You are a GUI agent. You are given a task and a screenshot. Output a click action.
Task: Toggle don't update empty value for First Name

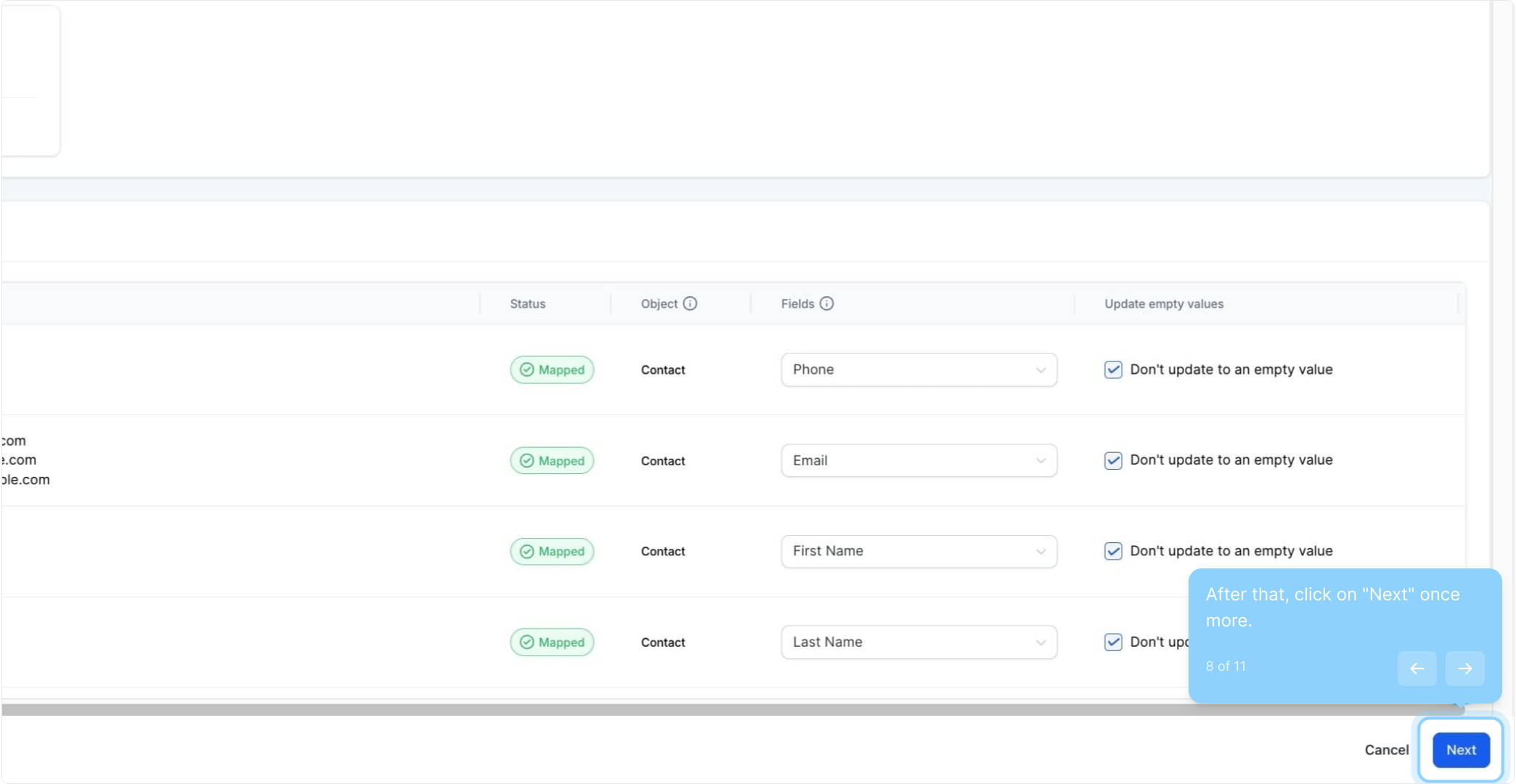1113,551
